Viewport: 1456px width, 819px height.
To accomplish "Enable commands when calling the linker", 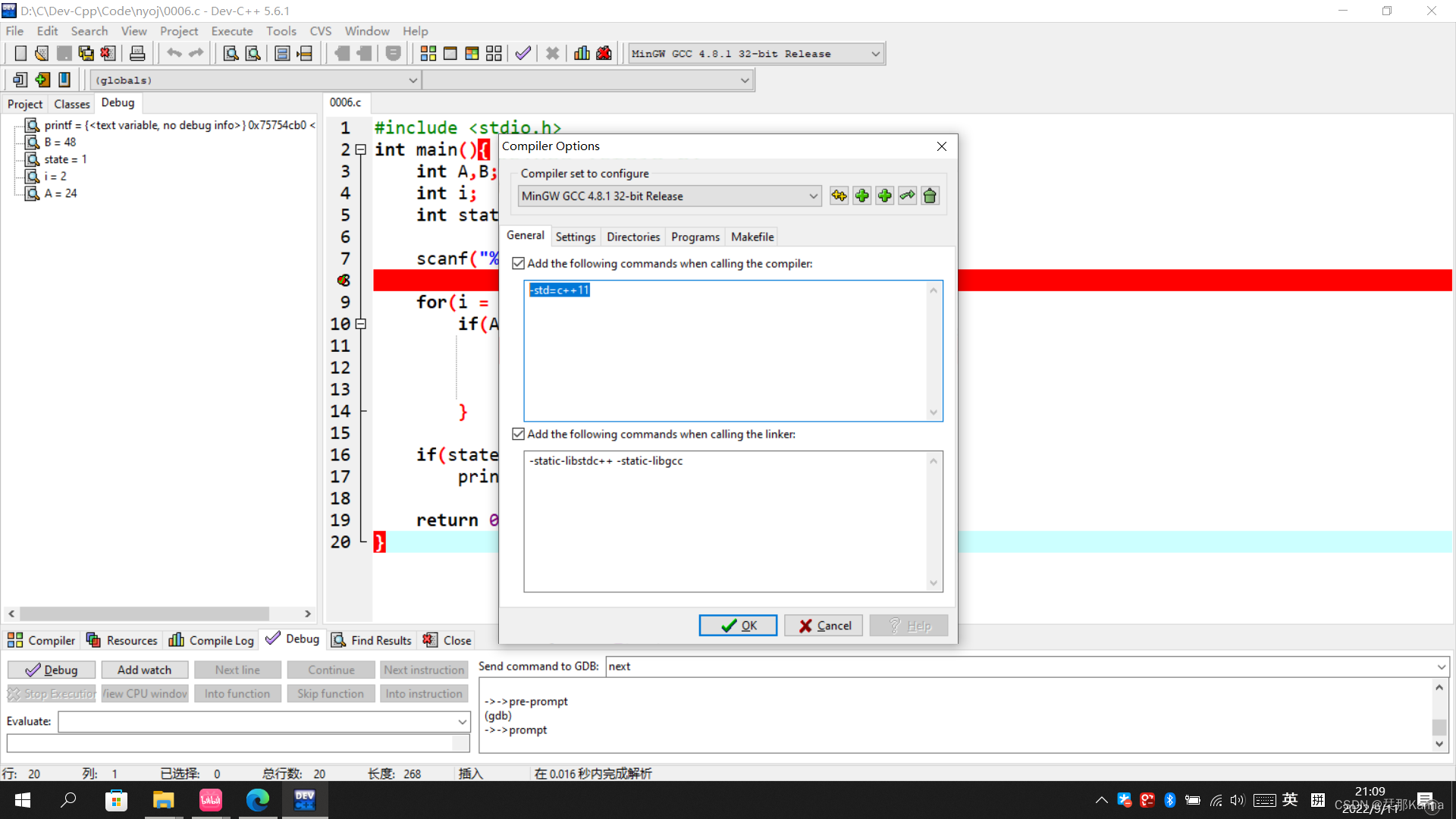I will click(518, 433).
